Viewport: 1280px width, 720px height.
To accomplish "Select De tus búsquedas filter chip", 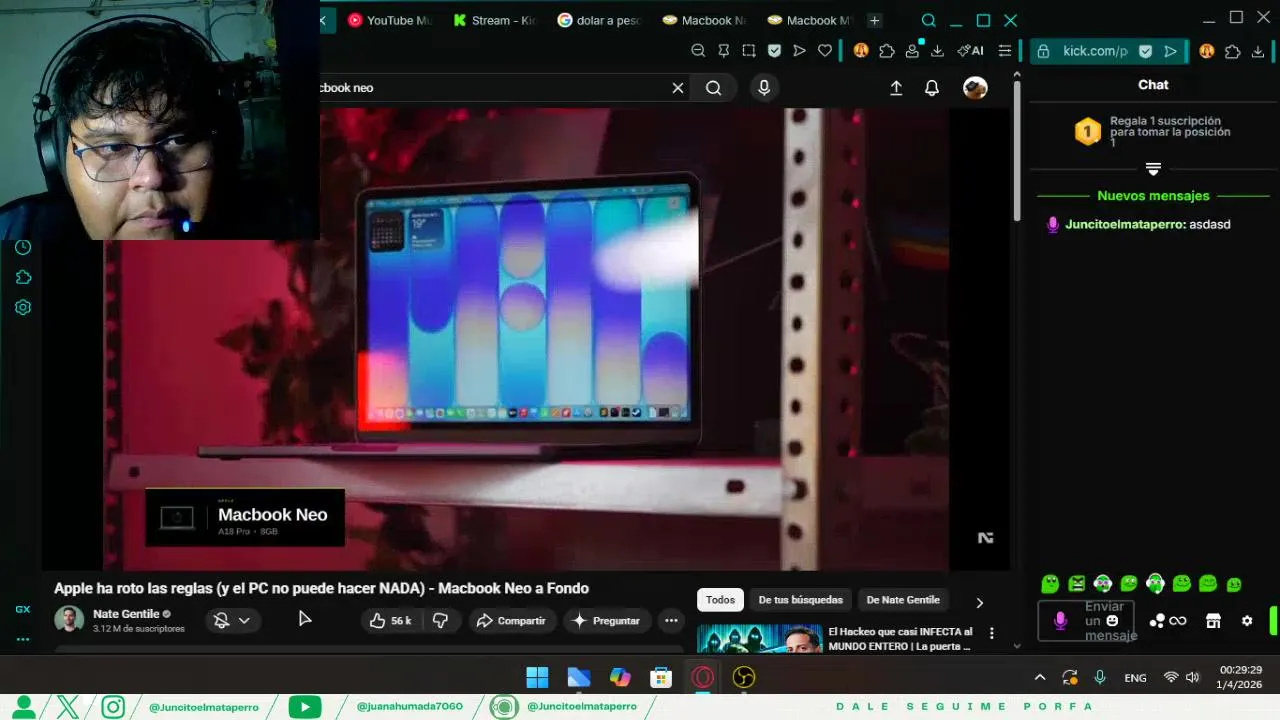I will click(x=800, y=600).
